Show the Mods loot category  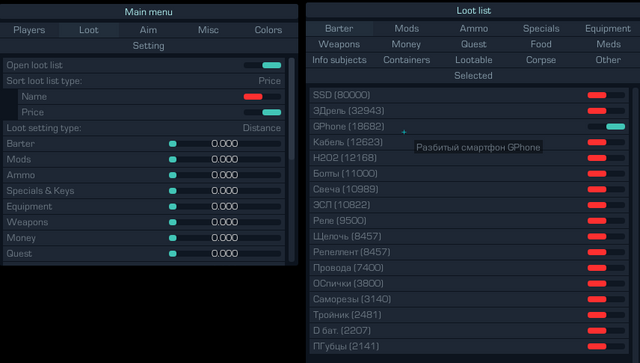[407, 28]
